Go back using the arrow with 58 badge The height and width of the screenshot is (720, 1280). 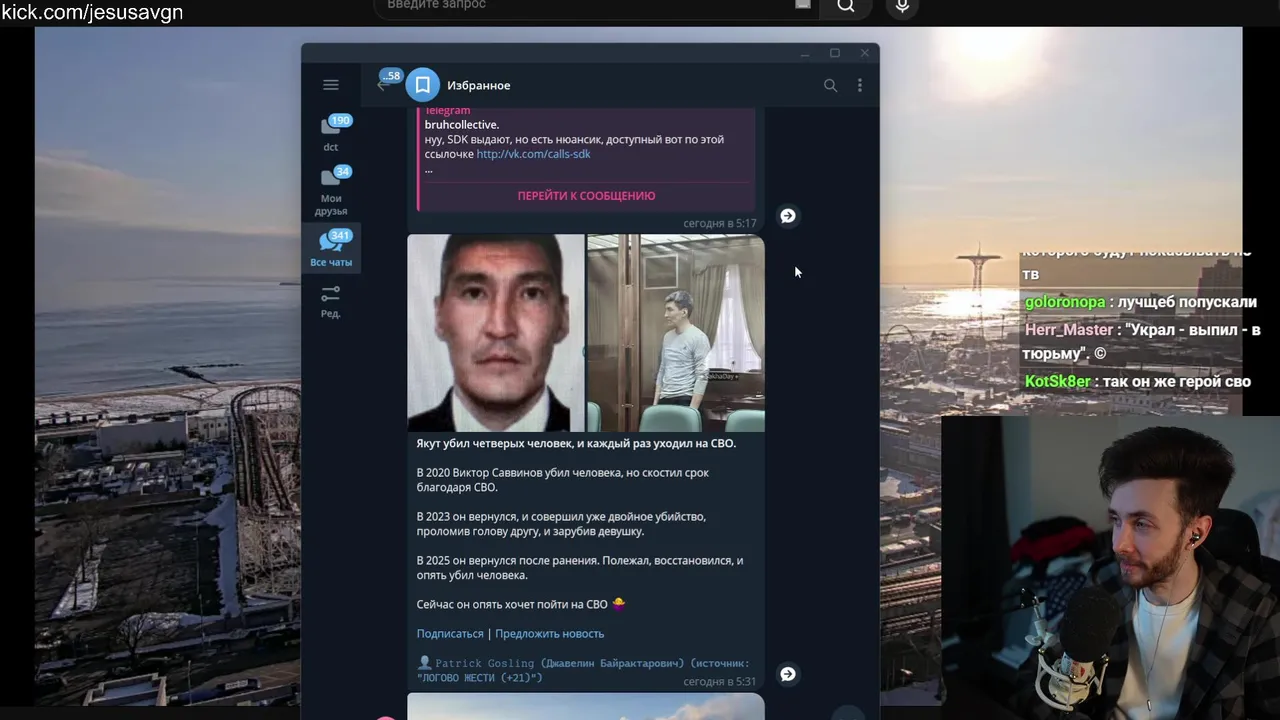tap(386, 84)
